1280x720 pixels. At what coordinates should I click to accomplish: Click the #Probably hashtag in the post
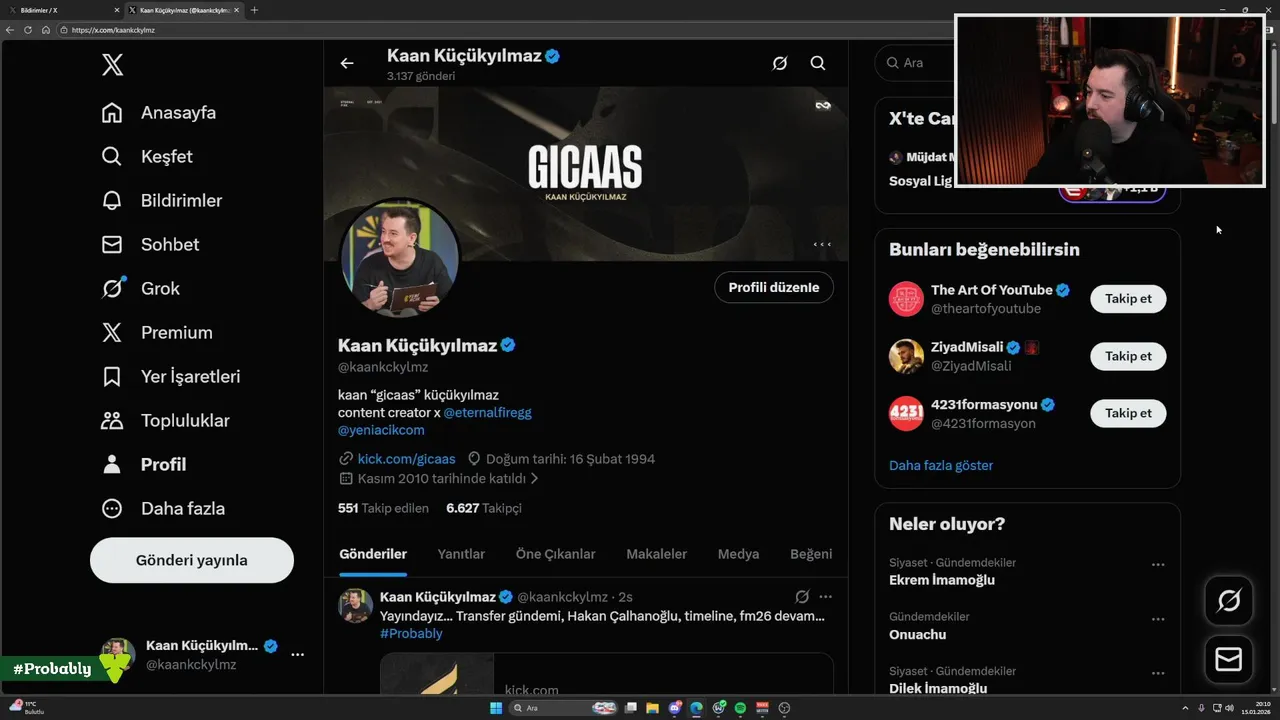[411, 633]
